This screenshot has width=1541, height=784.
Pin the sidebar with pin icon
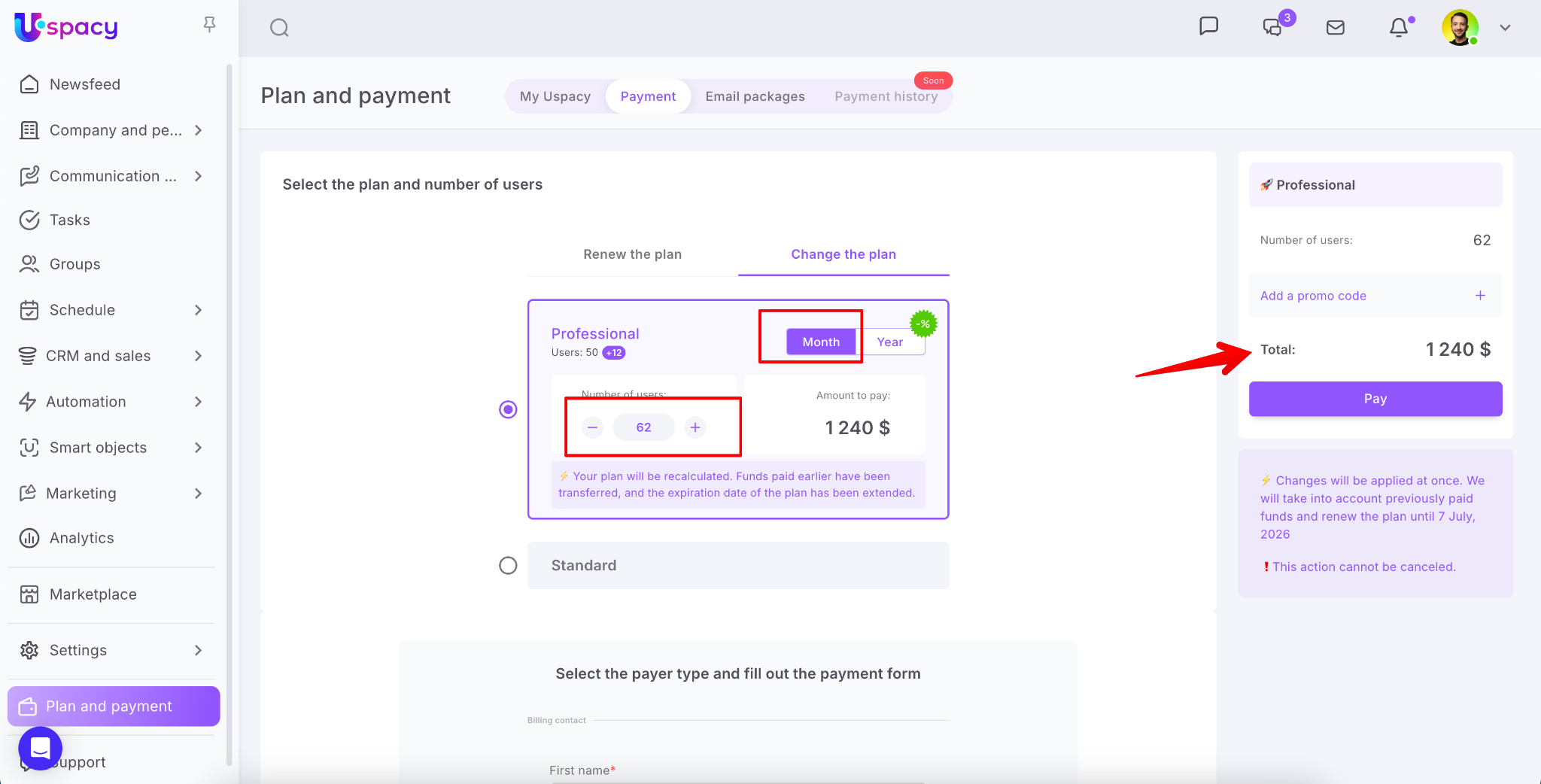coord(209,25)
